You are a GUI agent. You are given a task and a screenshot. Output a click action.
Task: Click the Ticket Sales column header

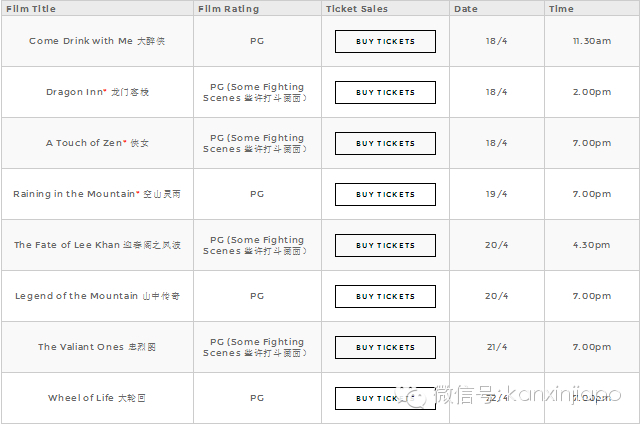coord(357,9)
